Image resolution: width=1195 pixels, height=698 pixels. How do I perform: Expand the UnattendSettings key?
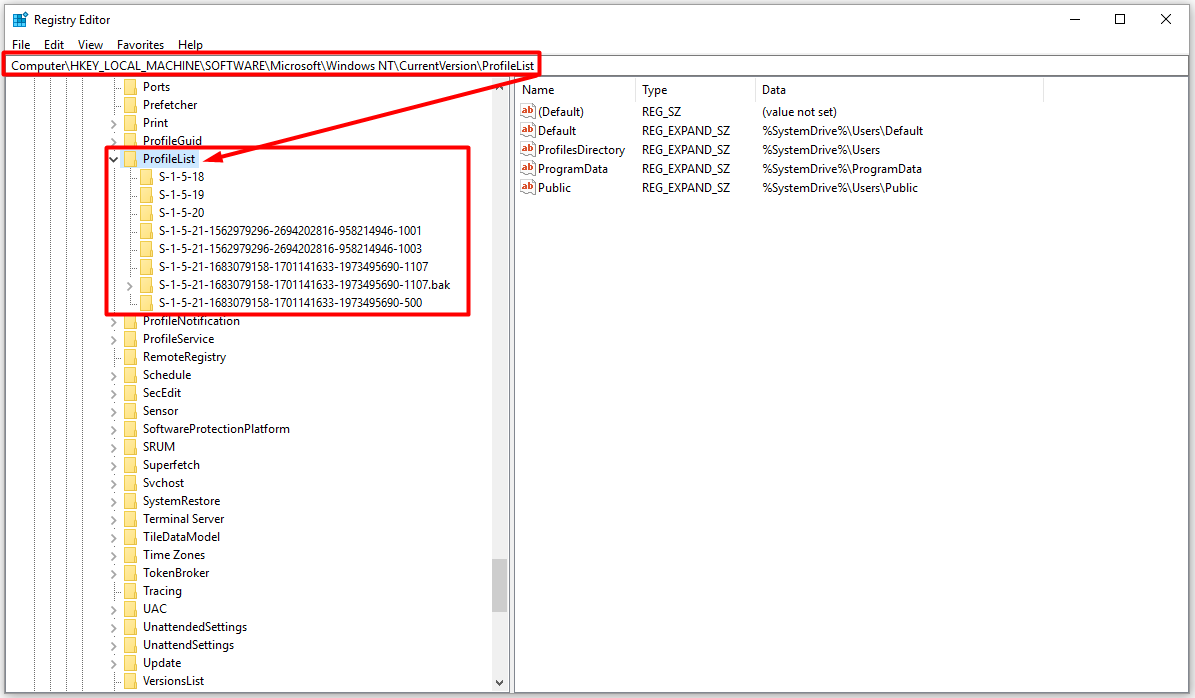pyautogui.click(x=114, y=645)
